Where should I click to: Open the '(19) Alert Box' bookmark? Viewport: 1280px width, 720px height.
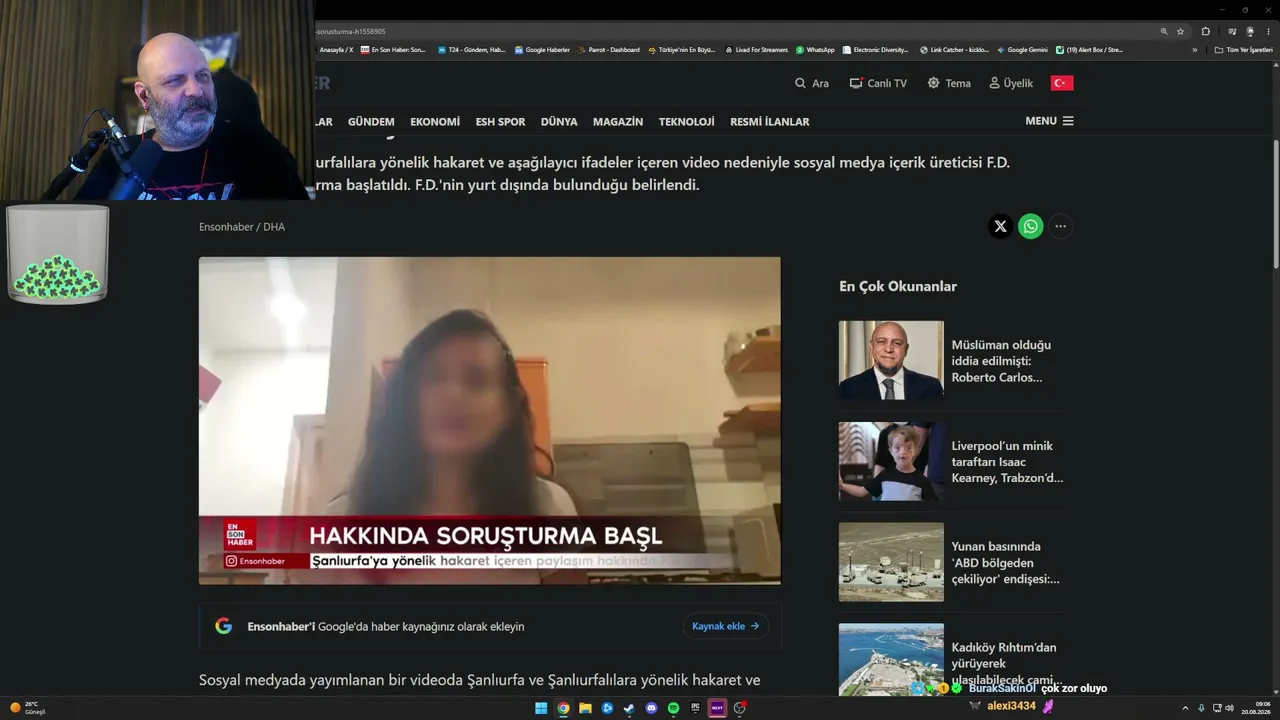[x=1090, y=50]
